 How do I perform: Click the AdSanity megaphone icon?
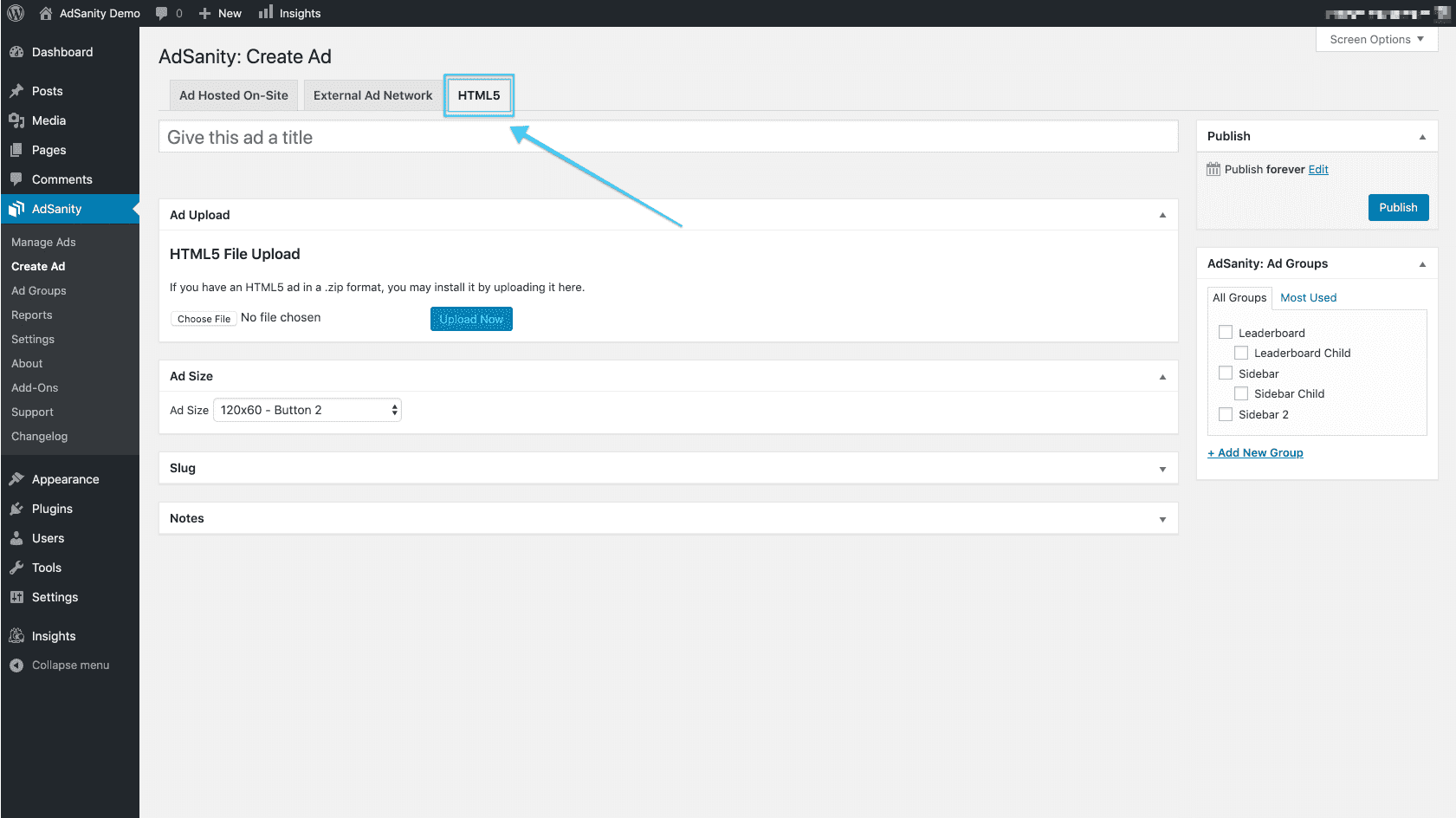(x=16, y=209)
